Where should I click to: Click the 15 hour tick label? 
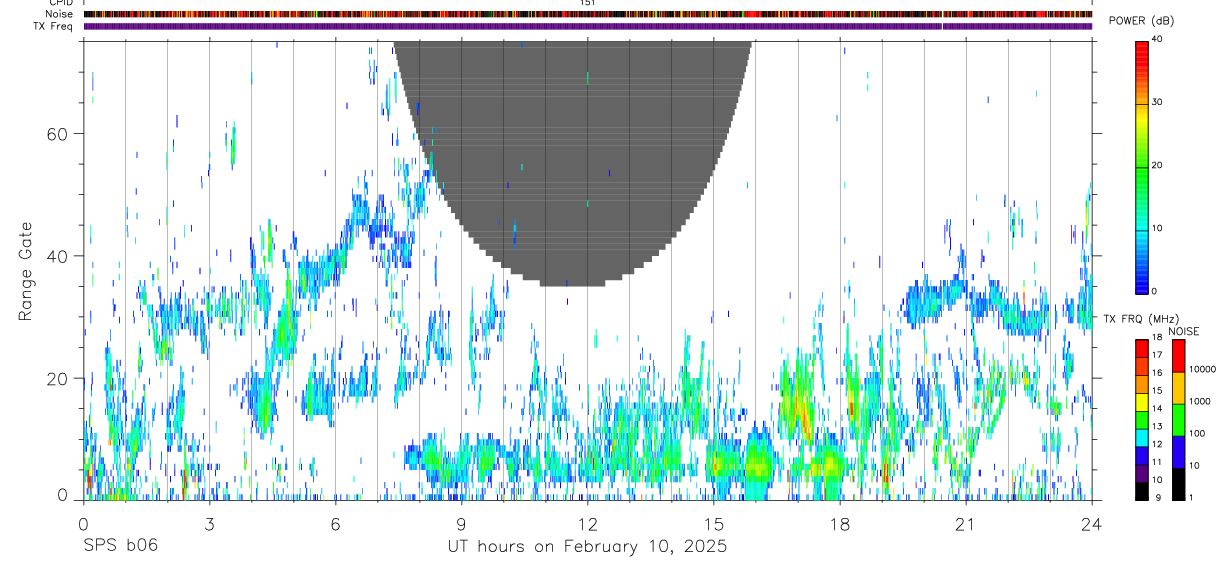point(713,523)
